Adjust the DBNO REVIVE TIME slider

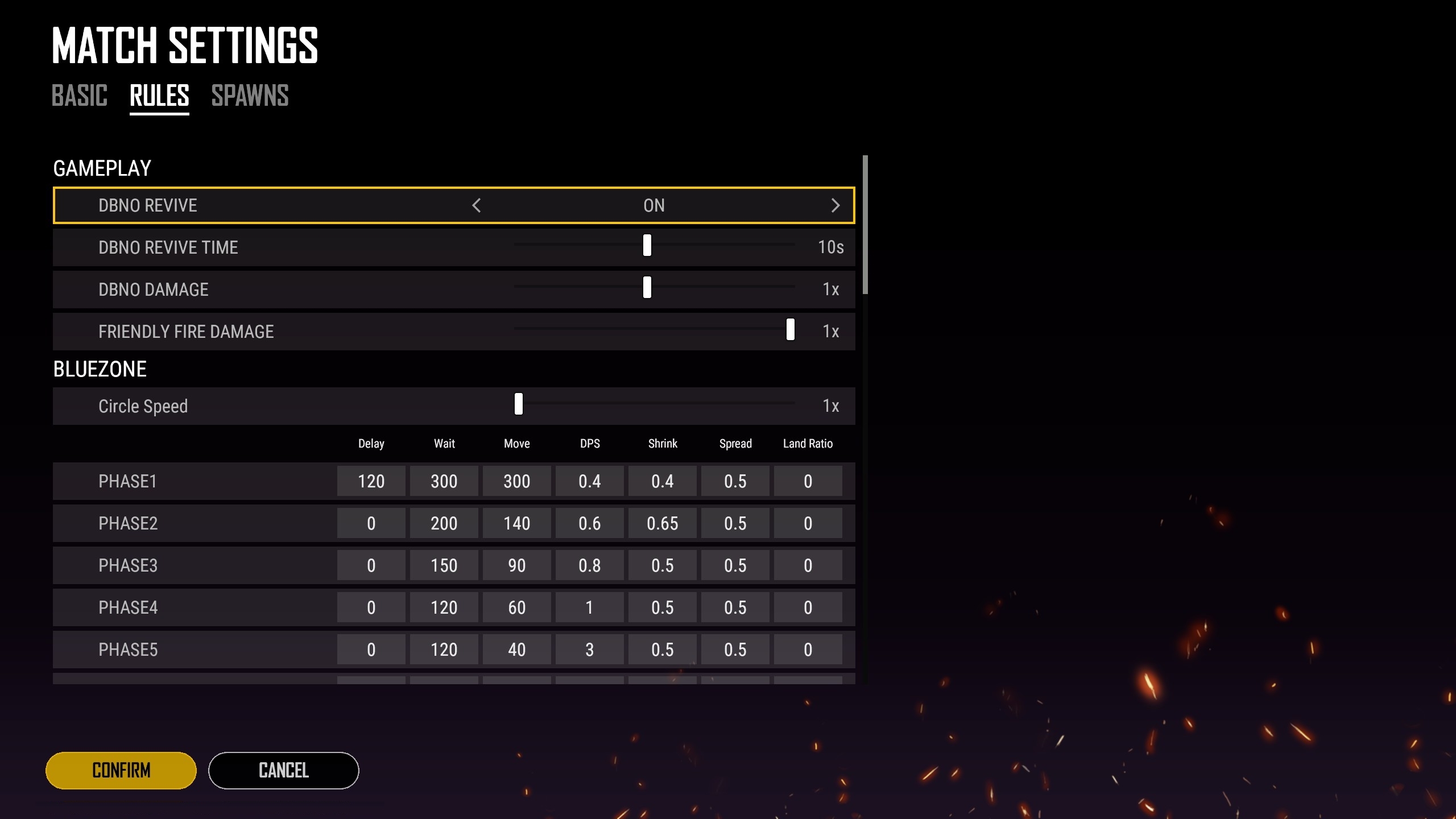pyautogui.click(x=648, y=246)
